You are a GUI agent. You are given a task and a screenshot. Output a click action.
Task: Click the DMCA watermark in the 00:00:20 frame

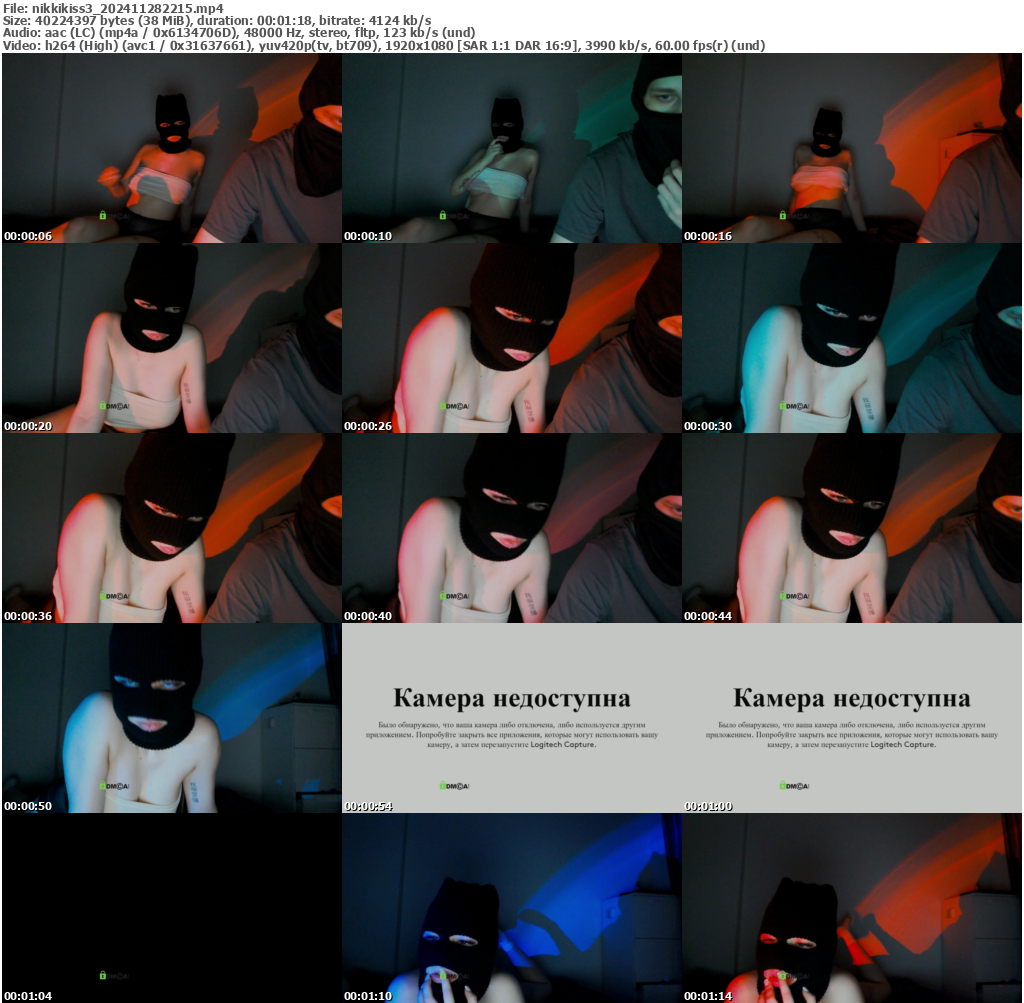pos(113,406)
